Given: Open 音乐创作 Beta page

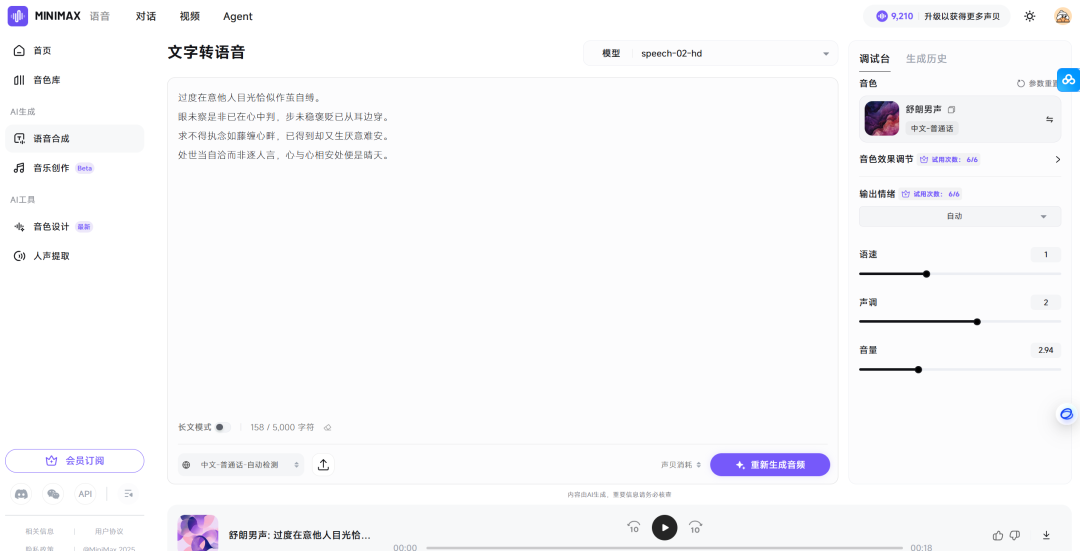Looking at the screenshot, I should pos(74,168).
